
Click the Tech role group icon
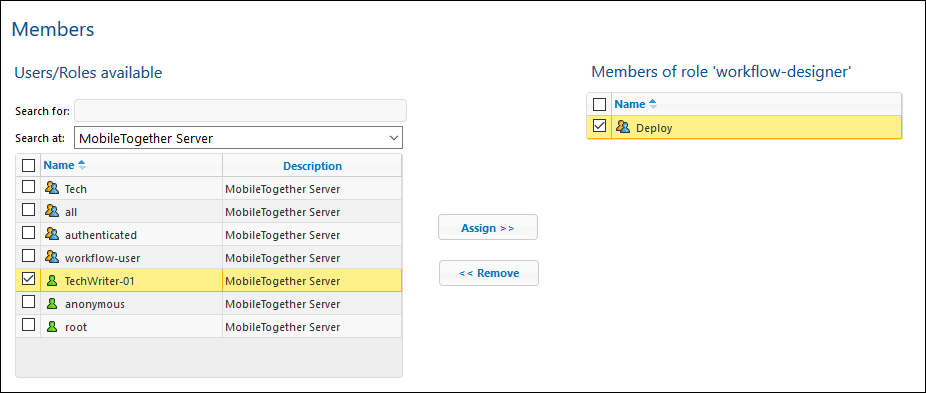52,189
